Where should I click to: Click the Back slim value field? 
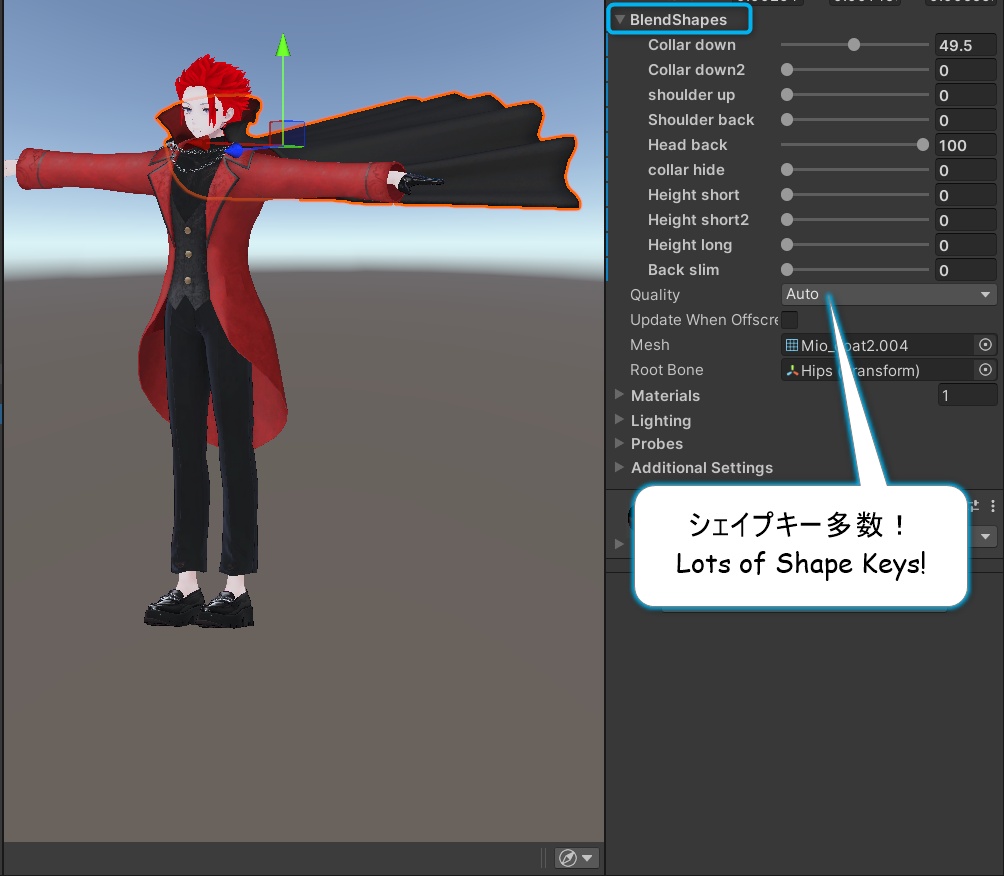click(966, 270)
